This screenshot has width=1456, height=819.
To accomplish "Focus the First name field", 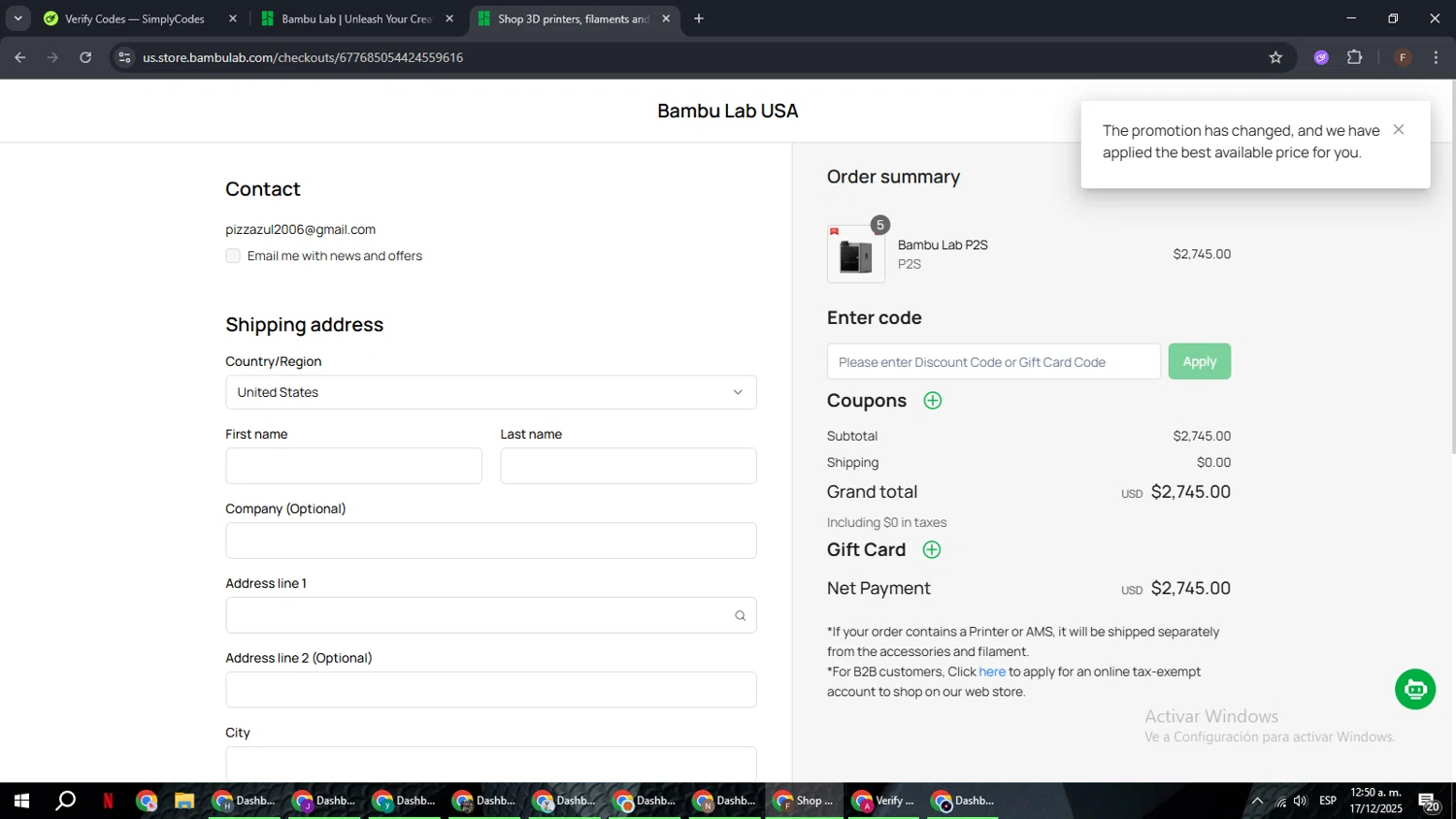I will (x=353, y=466).
